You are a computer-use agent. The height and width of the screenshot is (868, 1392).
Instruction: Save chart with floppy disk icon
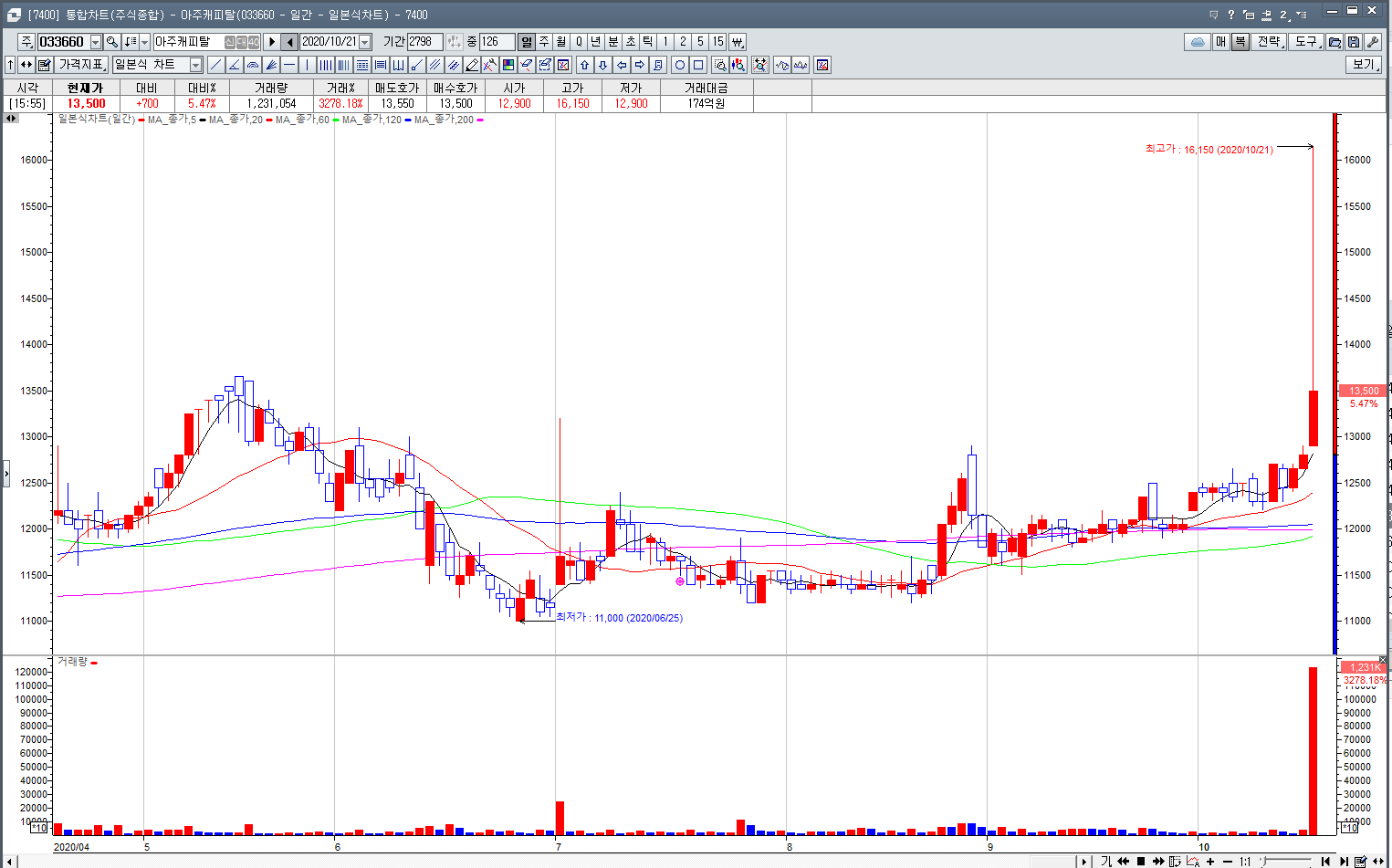click(x=1353, y=42)
